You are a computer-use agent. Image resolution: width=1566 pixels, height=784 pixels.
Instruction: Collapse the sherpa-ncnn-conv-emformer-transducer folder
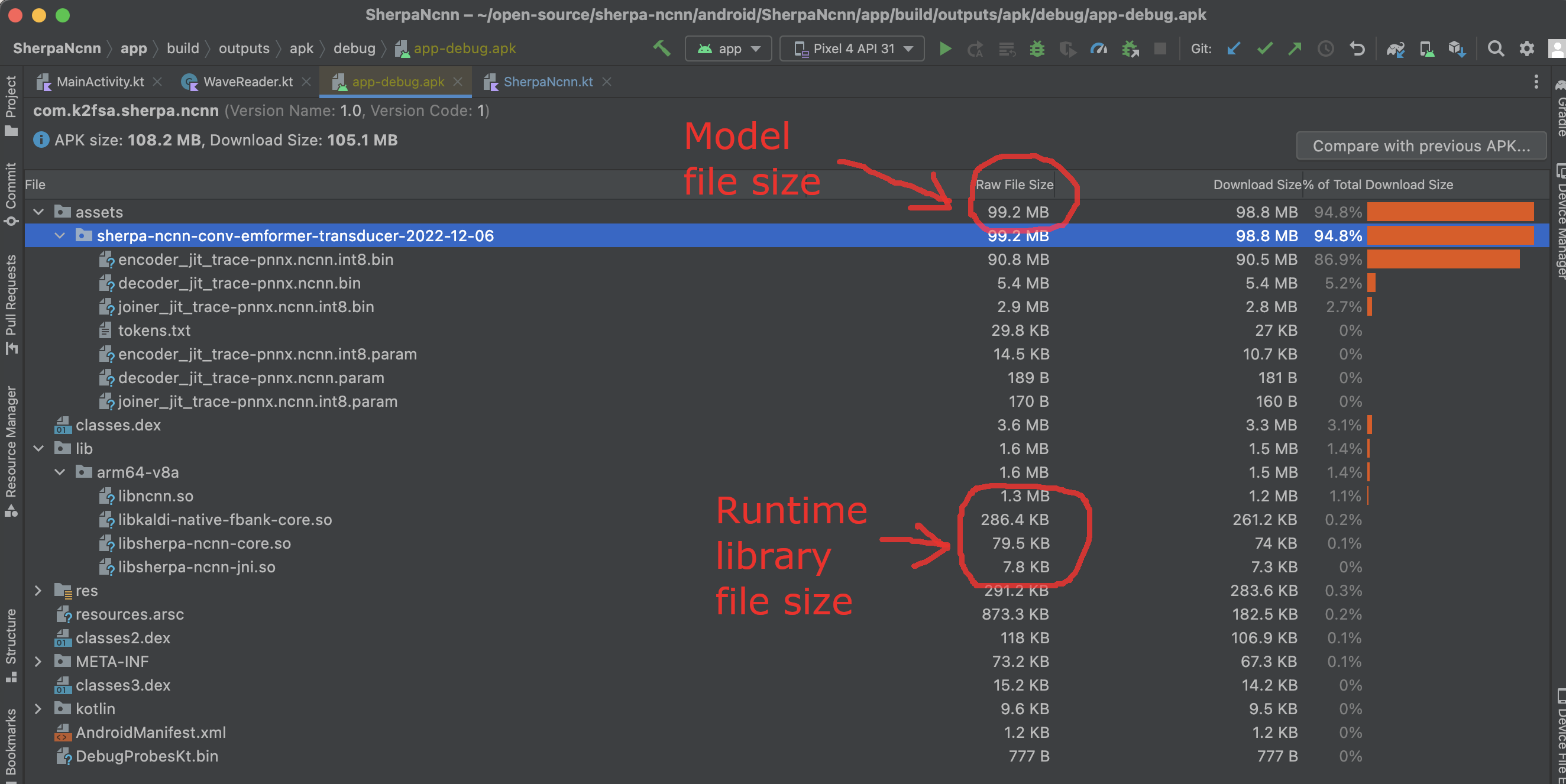[x=60, y=236]
